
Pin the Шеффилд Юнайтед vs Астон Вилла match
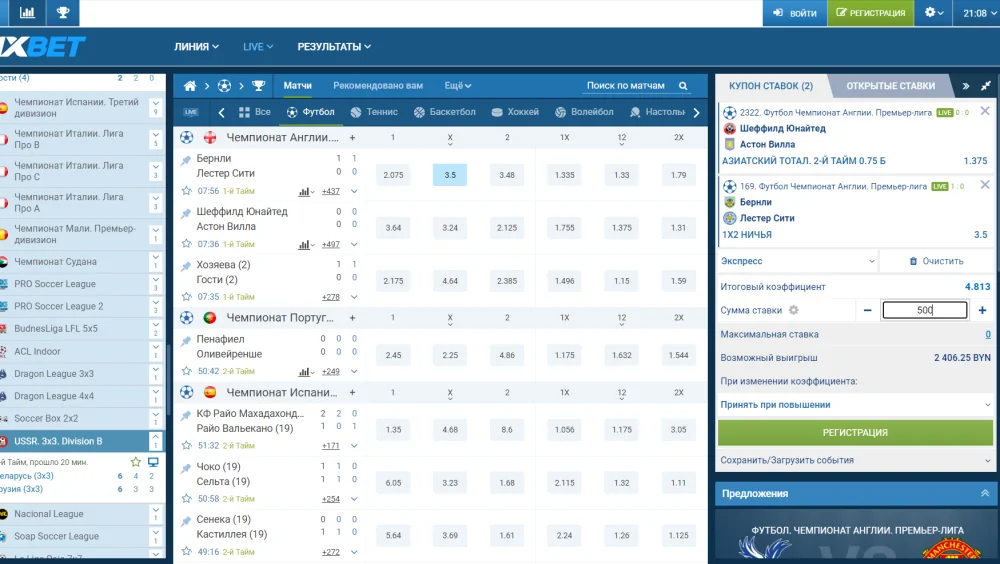pyautogui.click(x=186, y=214)
